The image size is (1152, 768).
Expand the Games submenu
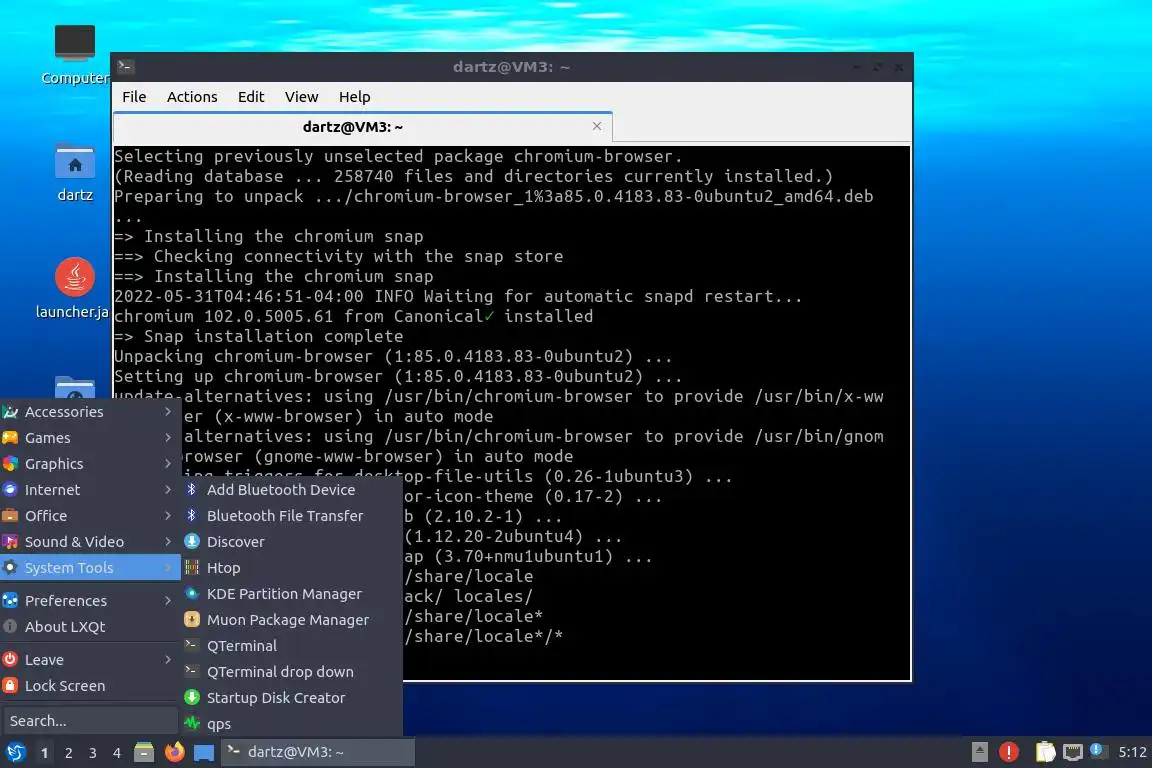click(x=90, y=438)
